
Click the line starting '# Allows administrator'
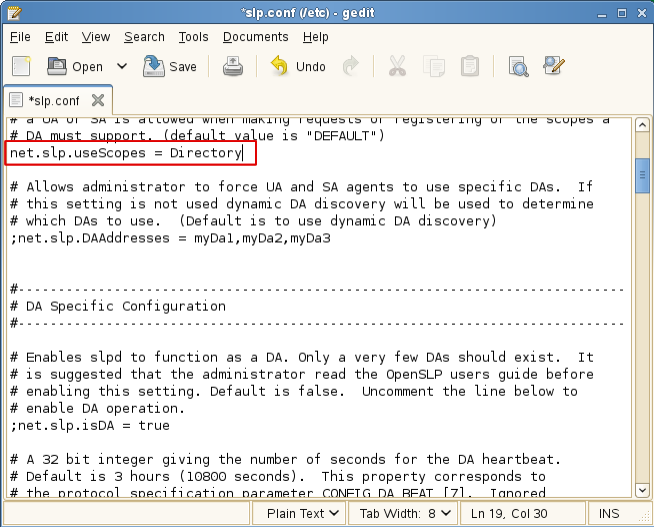301,187
